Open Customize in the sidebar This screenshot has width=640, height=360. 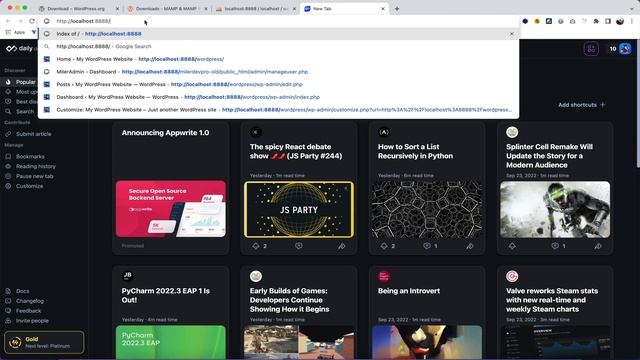pyautogui.click(x=24, y=186)
